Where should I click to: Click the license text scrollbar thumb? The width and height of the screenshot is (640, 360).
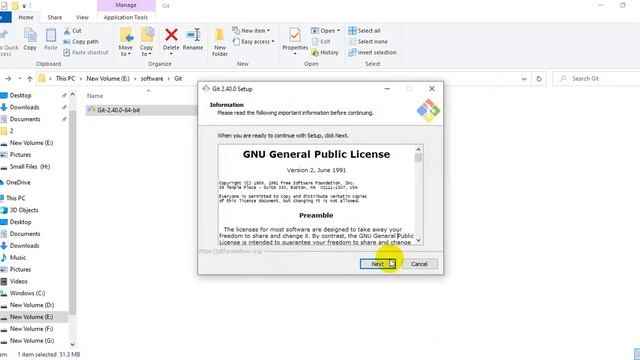(418, 158)
